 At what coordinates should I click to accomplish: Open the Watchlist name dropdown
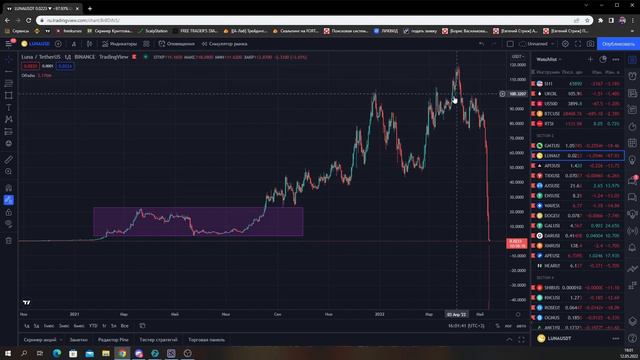click(x=549, y=60)
